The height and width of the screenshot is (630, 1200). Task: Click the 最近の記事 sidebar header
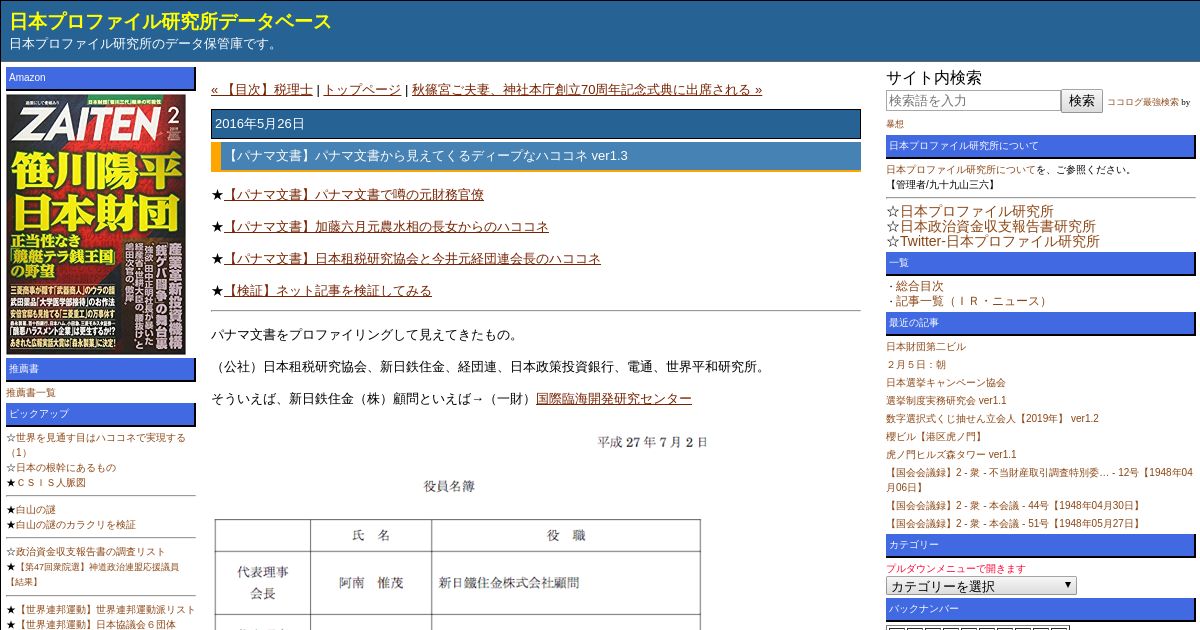click(1041, 323)
